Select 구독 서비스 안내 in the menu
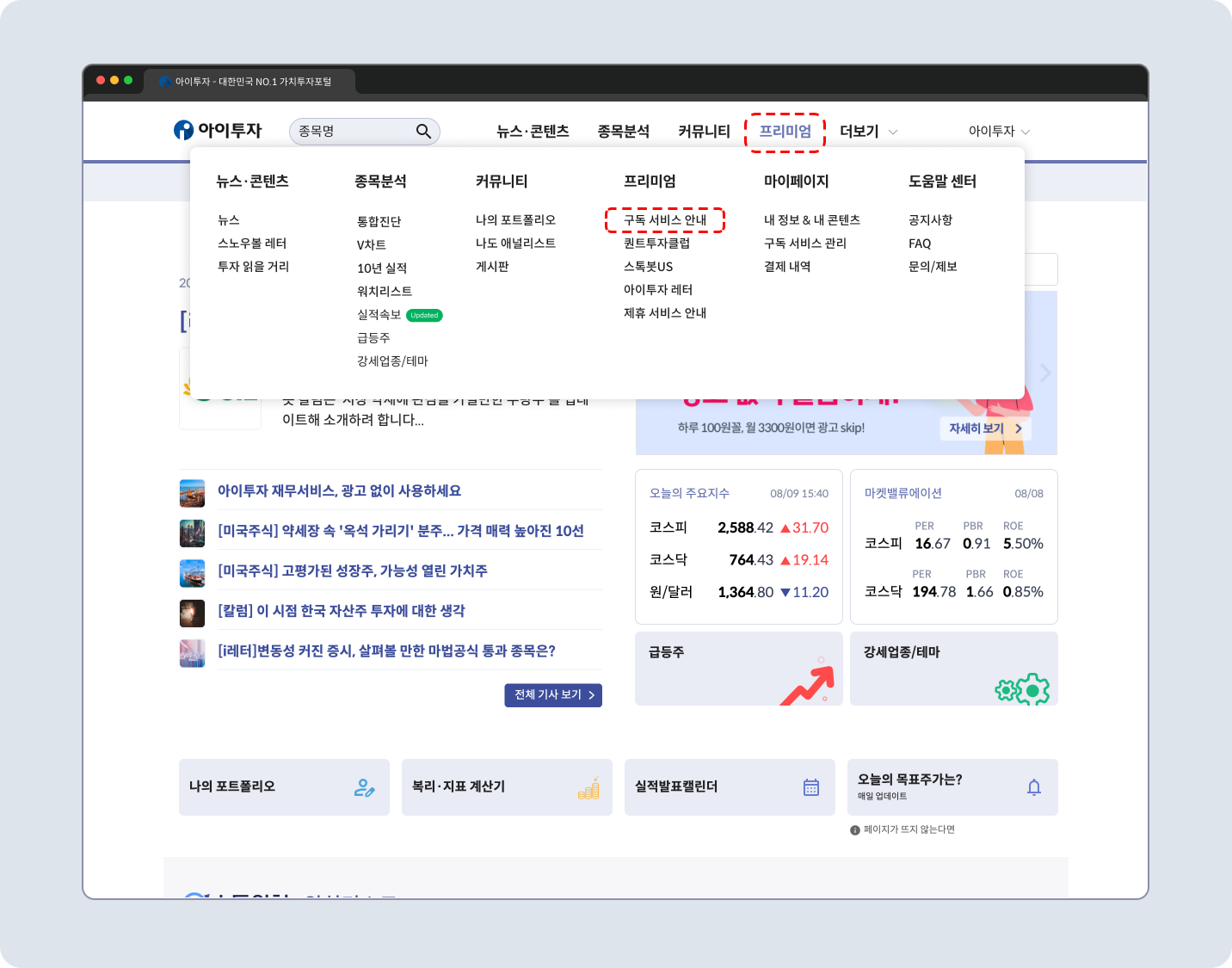The height and width of the screenshot is (968, 1232). pyautogui.click(x=665, y=220)
